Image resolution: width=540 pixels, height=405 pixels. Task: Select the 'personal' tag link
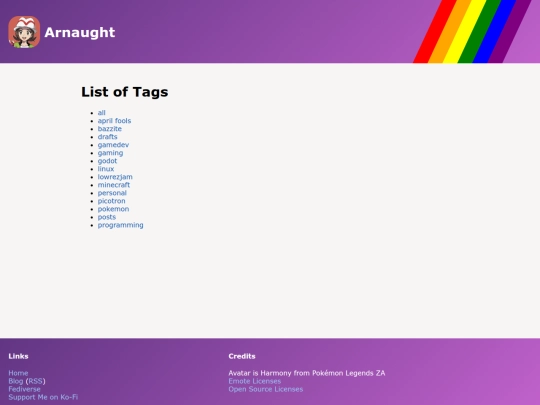pos(112,193)
